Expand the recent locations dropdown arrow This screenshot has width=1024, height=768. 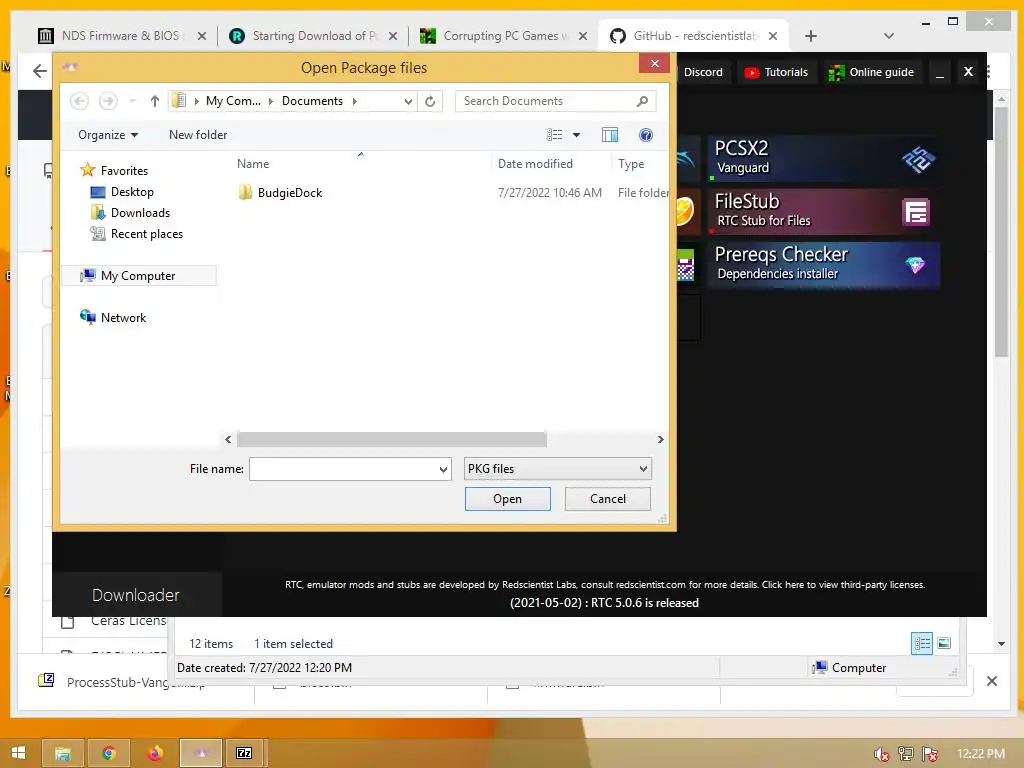pos(133,101)
